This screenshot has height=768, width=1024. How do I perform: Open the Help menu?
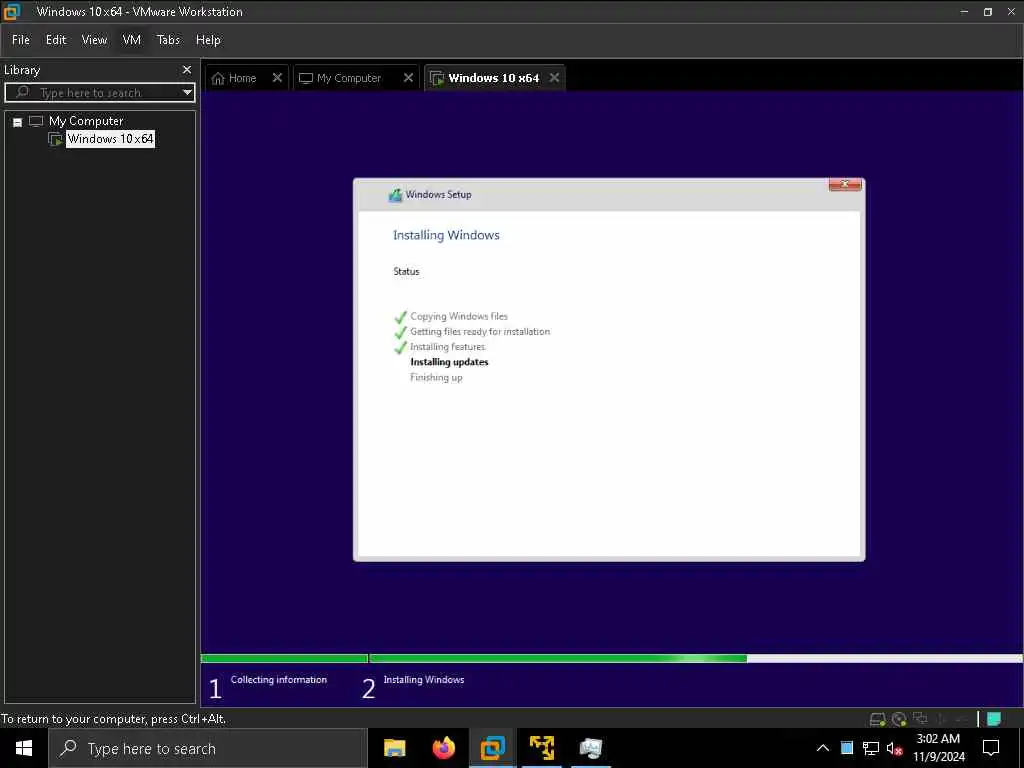208,40
